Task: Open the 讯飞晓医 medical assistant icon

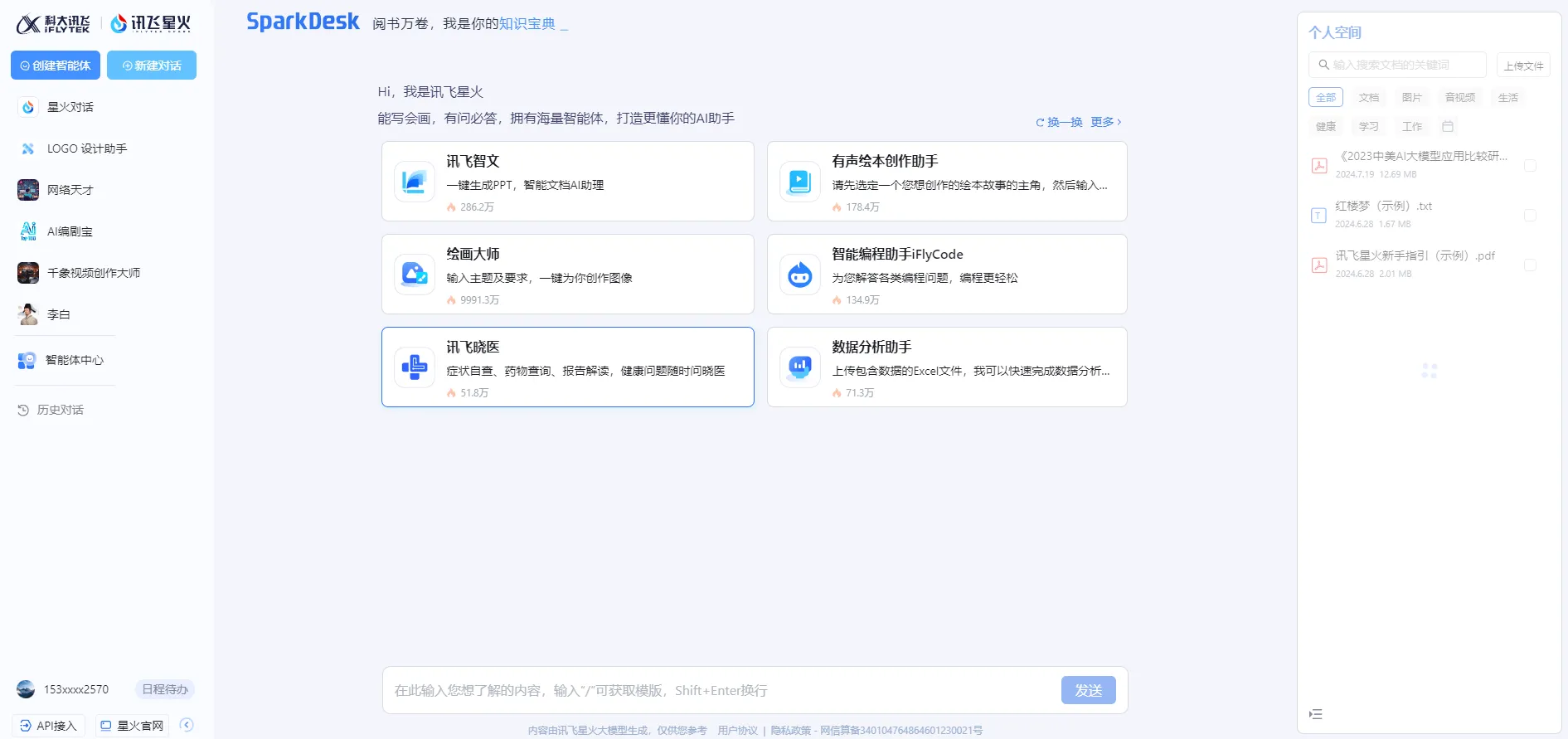Action: (414, 367)
